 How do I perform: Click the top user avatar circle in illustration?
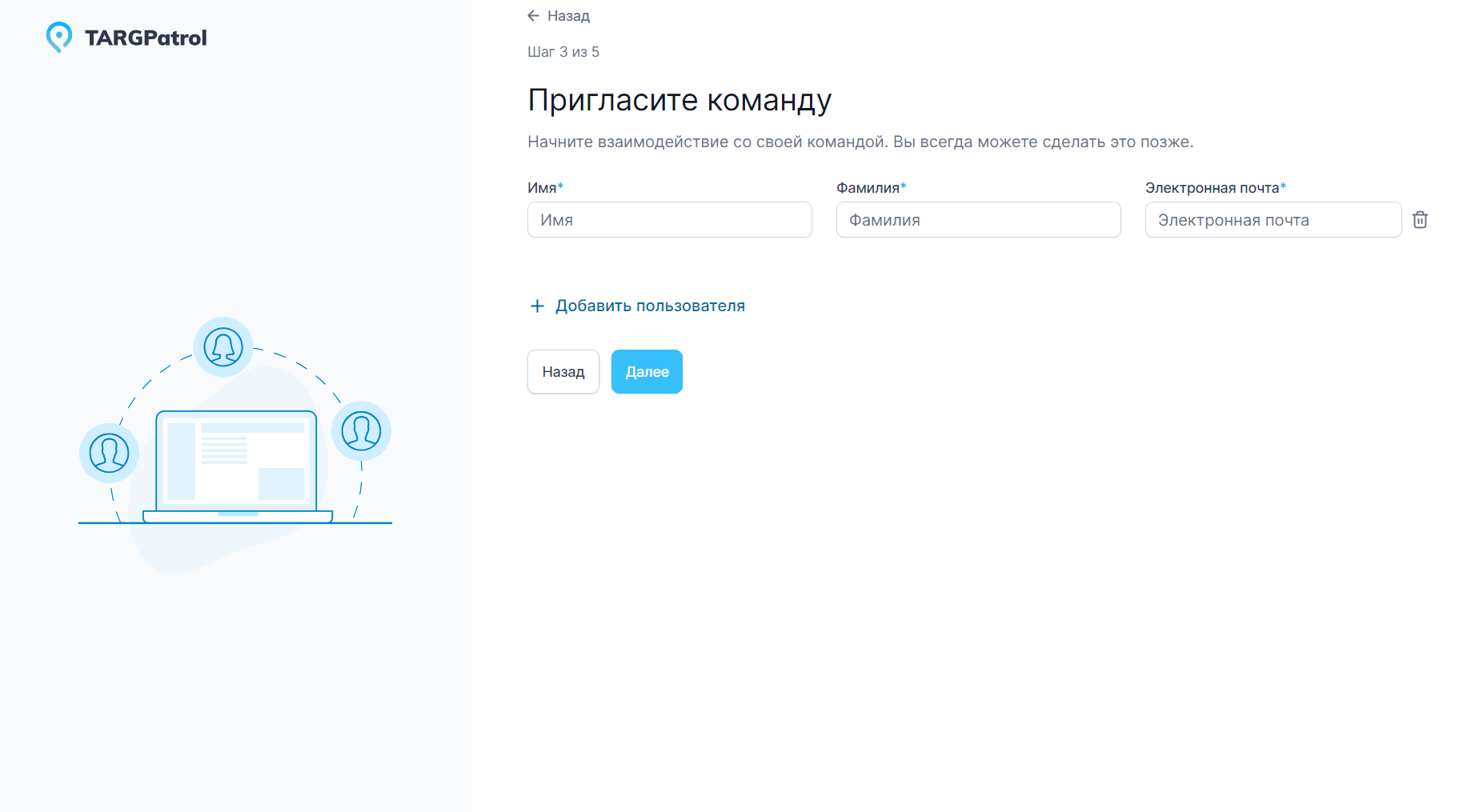[x=223, y=347]
